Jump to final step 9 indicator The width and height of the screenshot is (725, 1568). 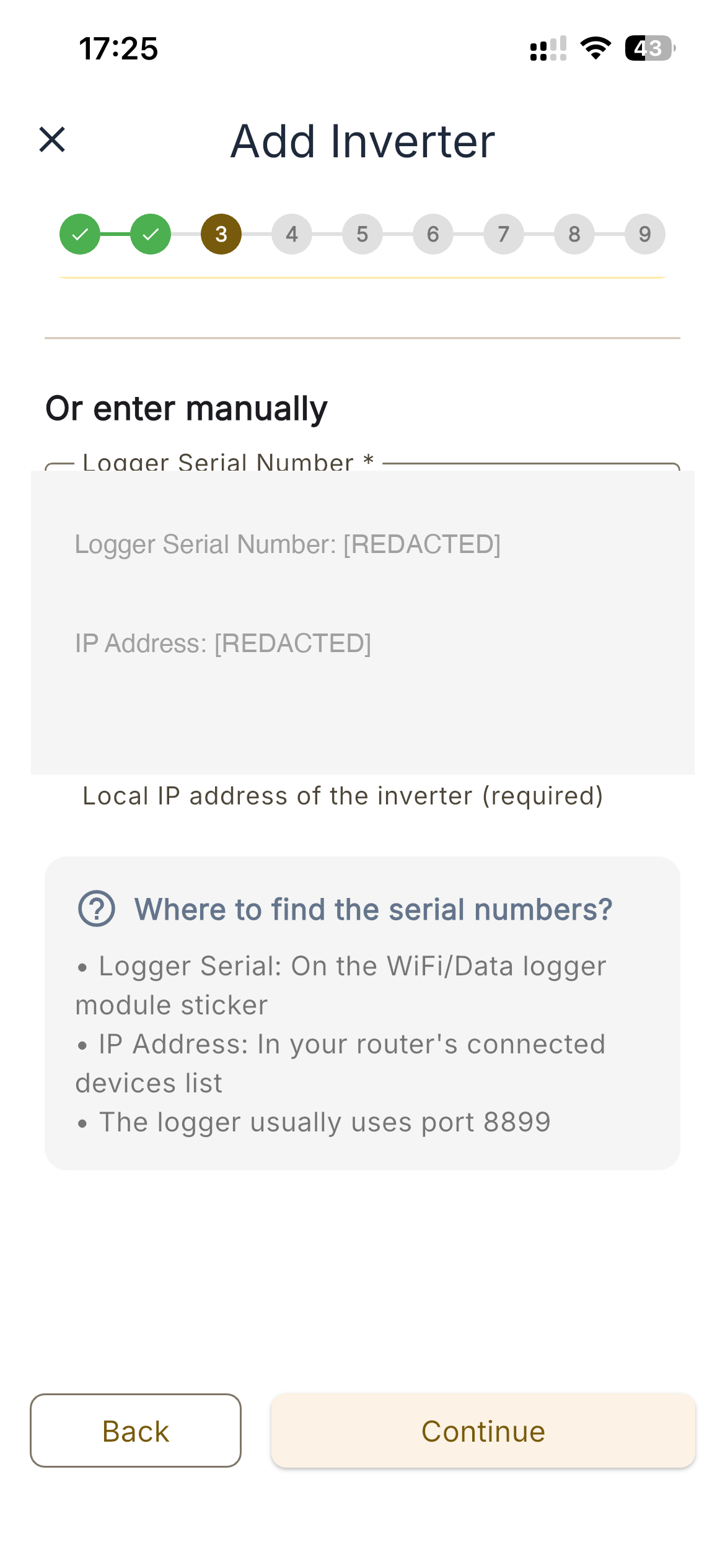[645, 234]
